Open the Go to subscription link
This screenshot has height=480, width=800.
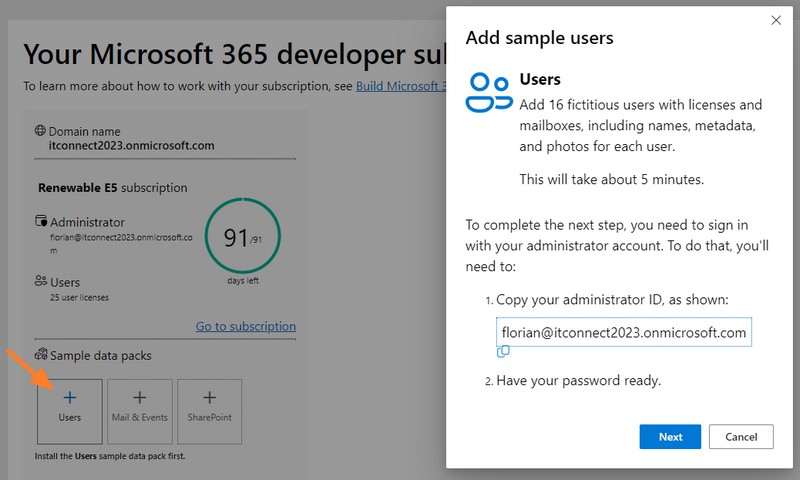(245, 326)
